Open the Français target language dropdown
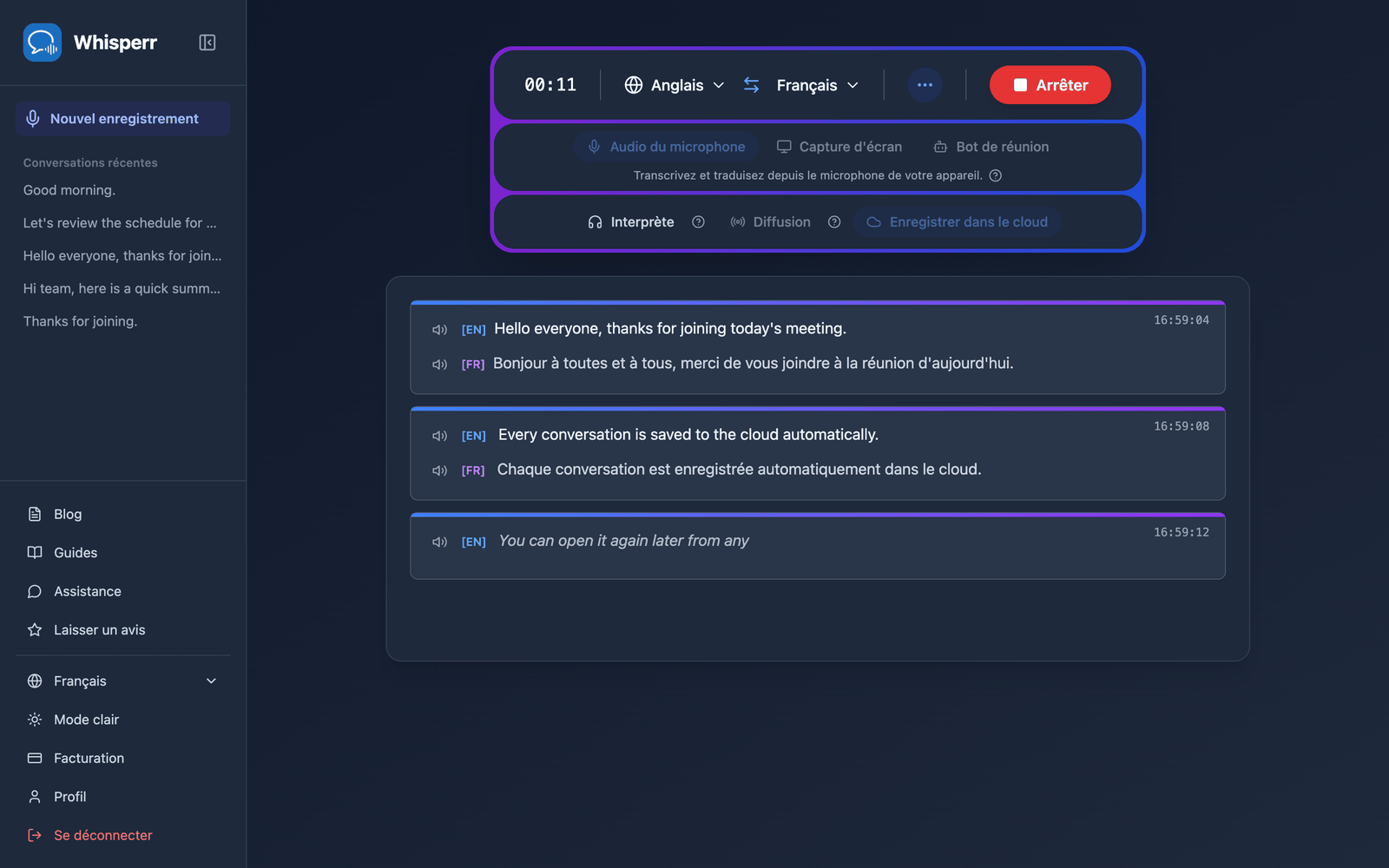 point(818,85)
